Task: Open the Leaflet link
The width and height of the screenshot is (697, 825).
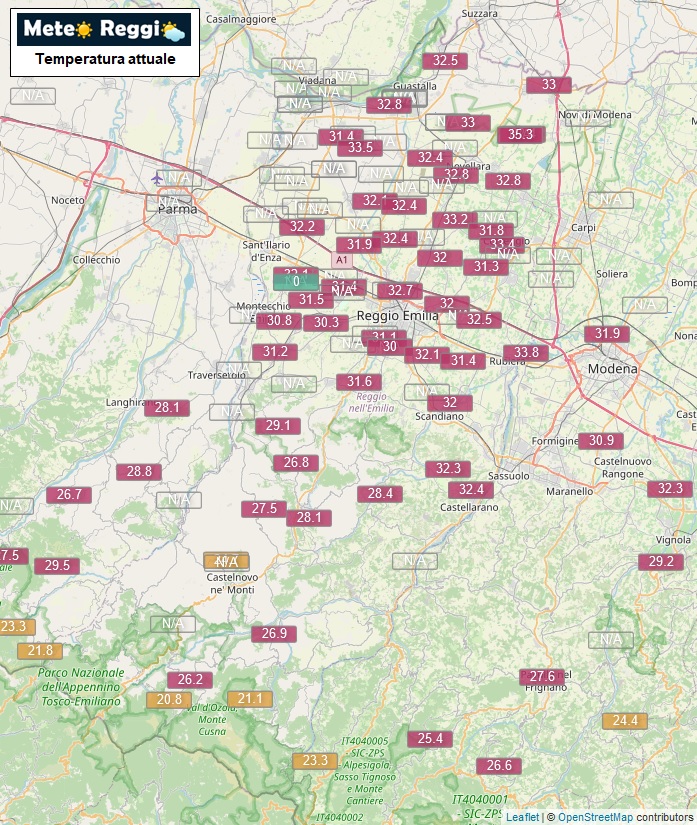Action: tap(521, 817)
